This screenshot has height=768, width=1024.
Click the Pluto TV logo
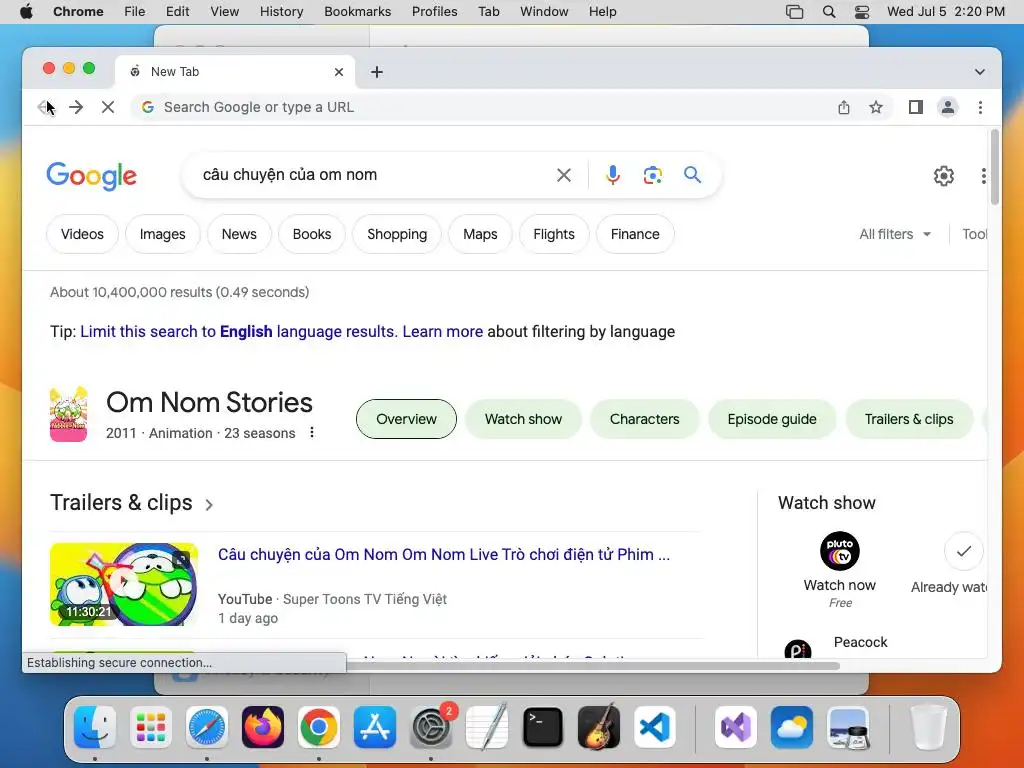[840, 551]
